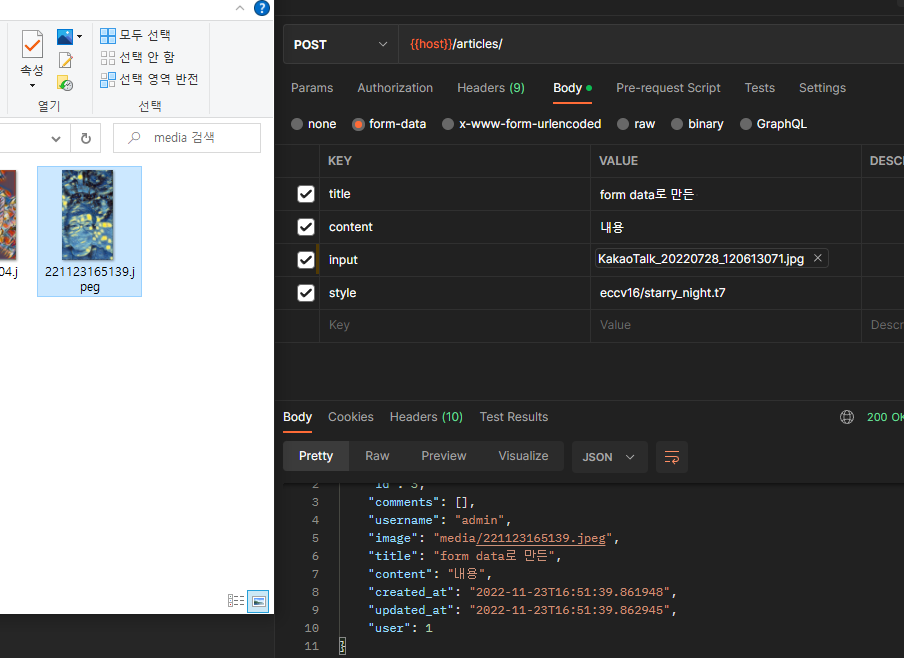Click the open-with picture icon in Explorer ribbon
904x658 pixels.
(x=65, y=37)
